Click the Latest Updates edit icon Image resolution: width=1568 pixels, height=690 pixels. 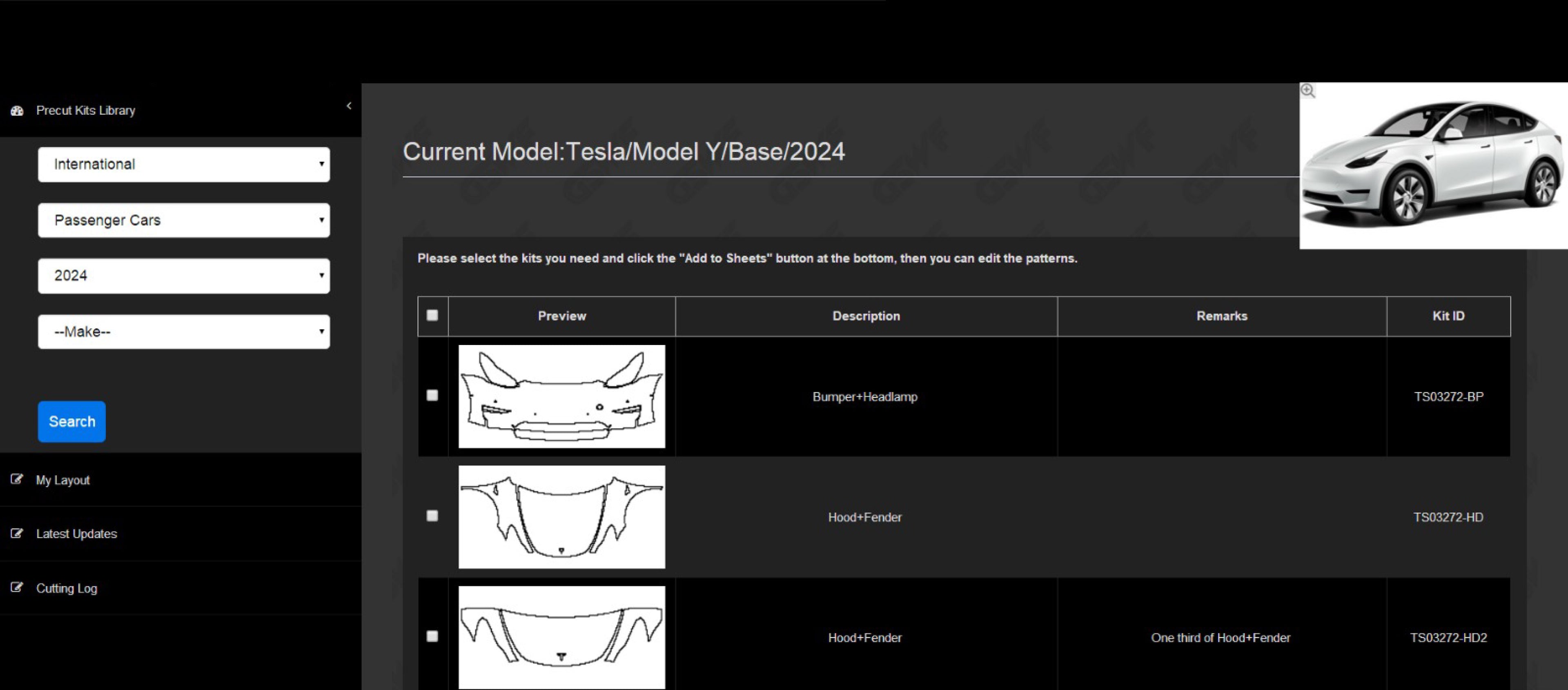(17, 534)
